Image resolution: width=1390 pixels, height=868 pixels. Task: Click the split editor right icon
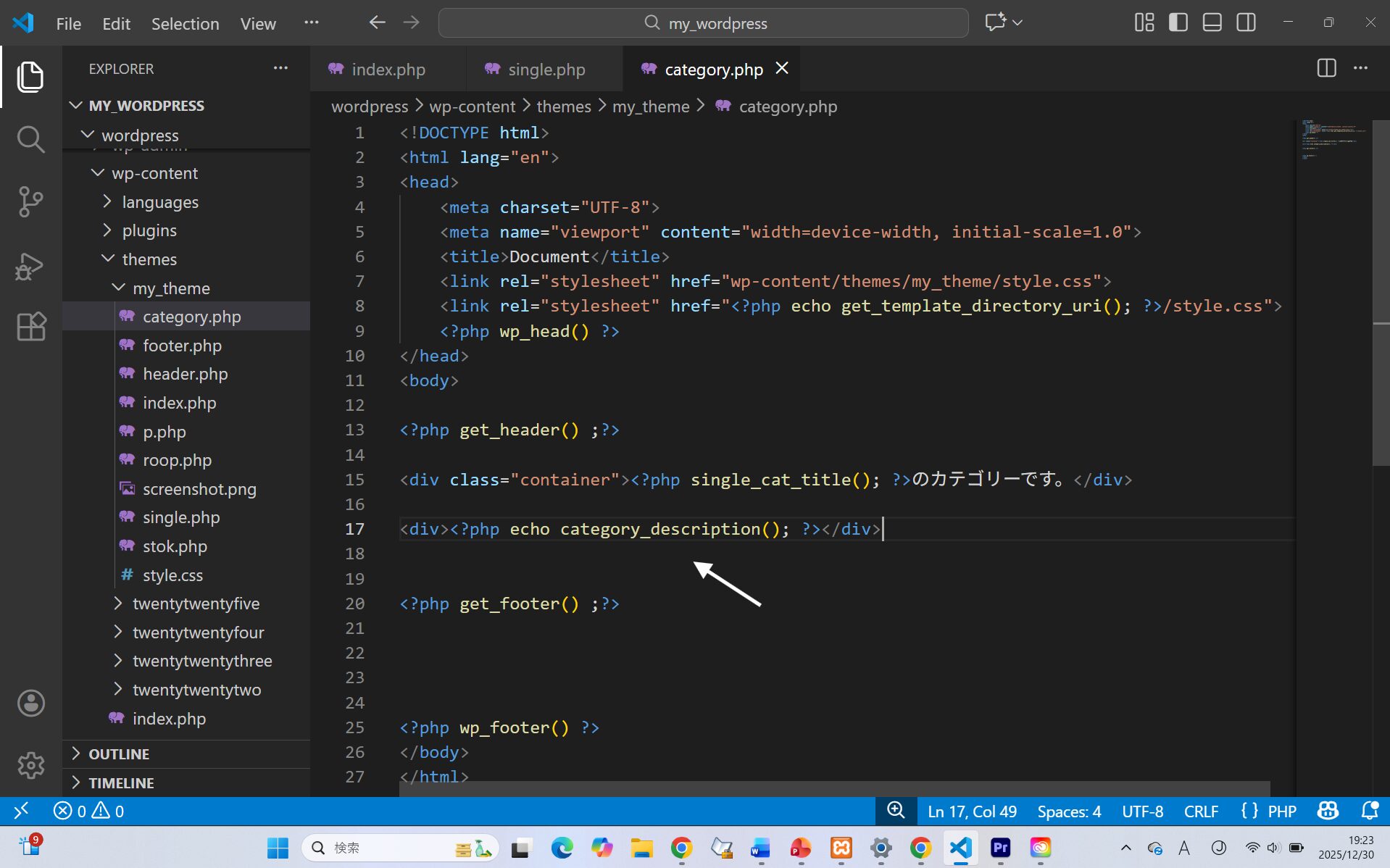click(x=1326, y=69)
